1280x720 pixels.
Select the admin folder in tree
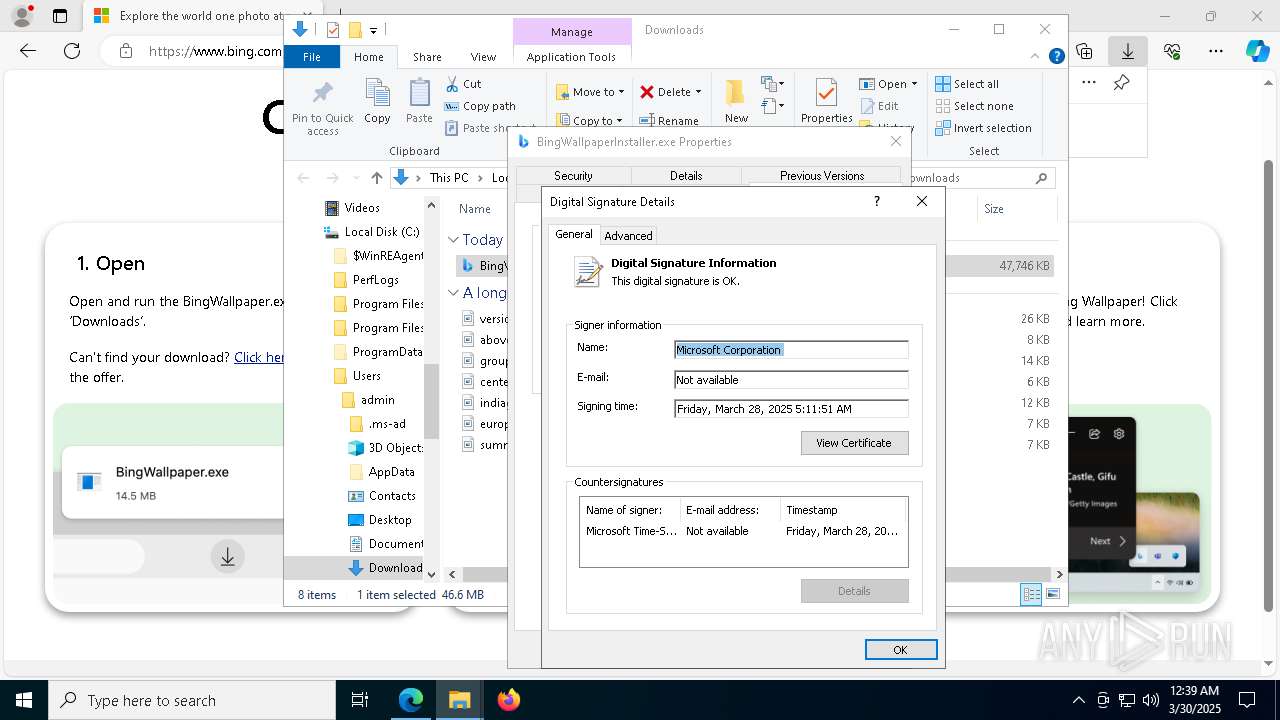click(368, 400)
